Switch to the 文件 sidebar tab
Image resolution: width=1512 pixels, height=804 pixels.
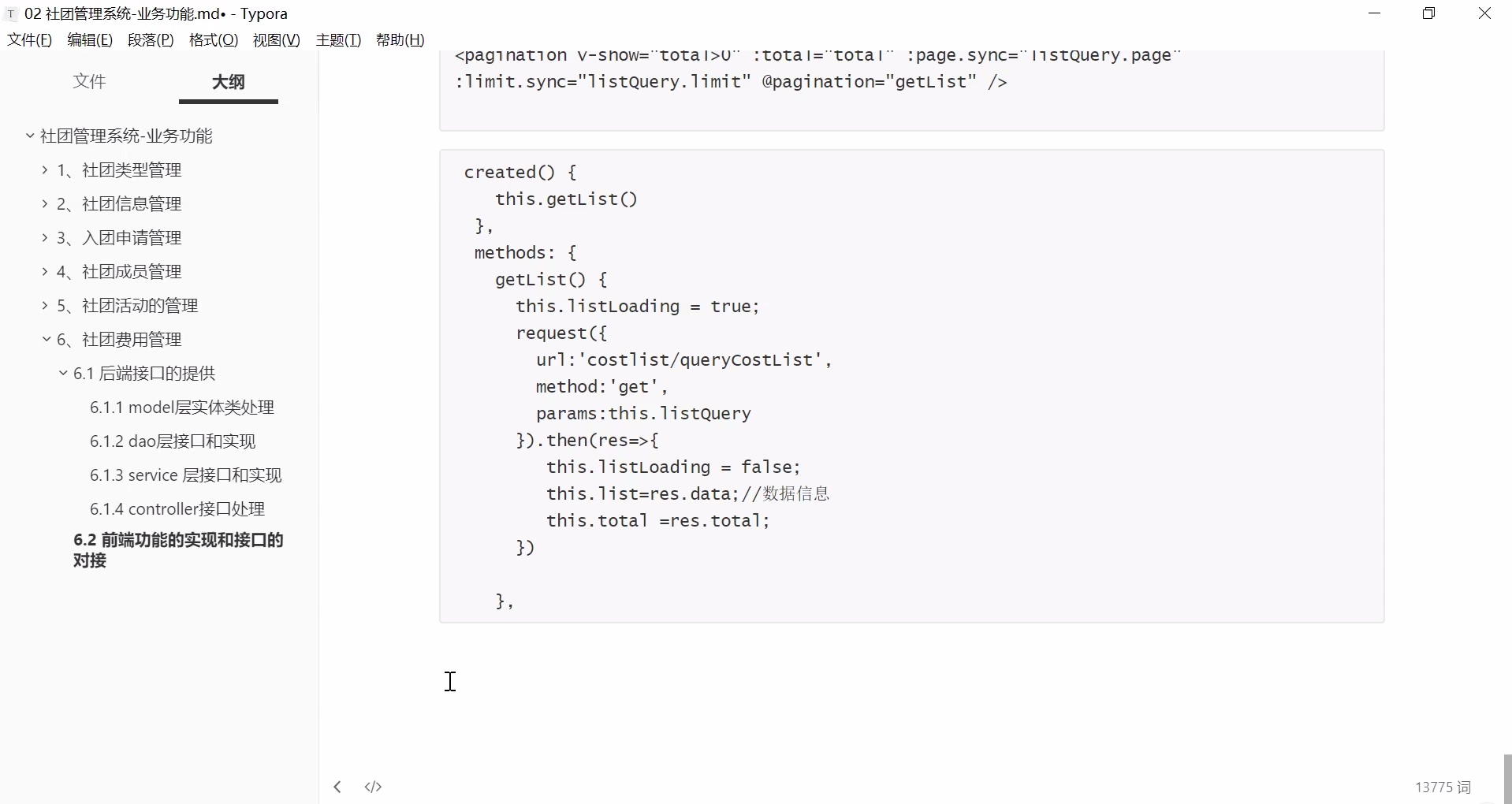[89, 81]
